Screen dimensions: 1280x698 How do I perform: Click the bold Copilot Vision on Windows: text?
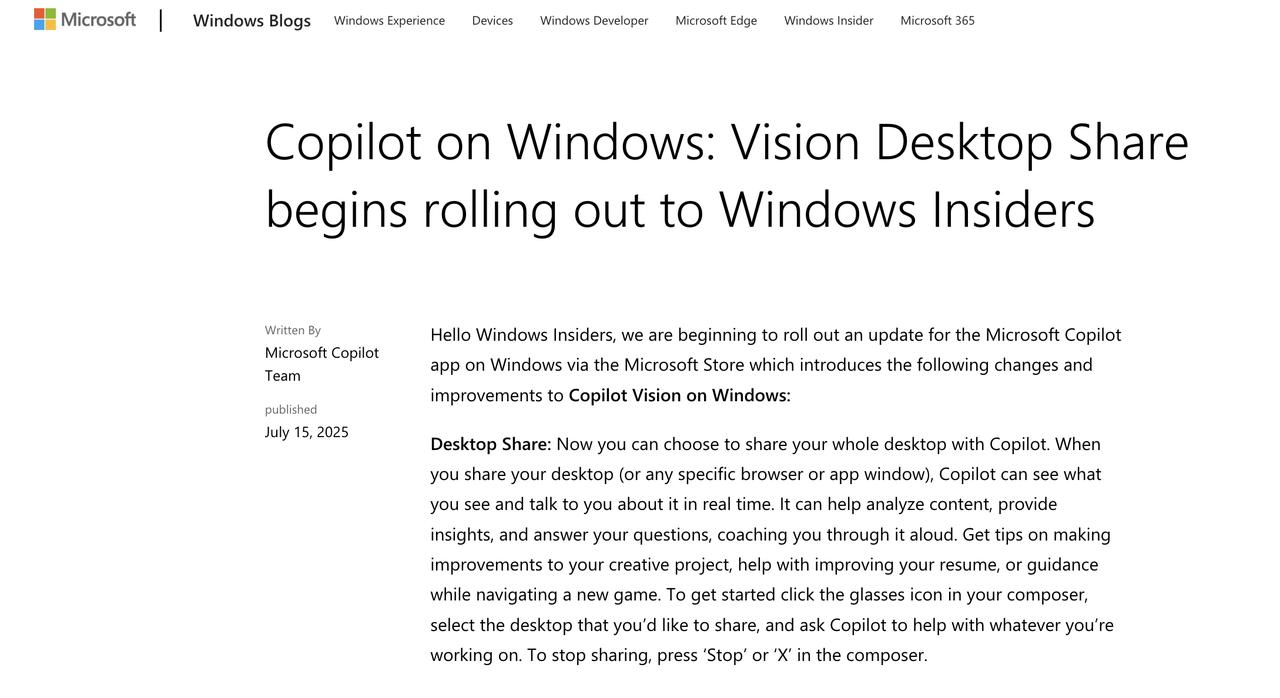click(x=680, y=395)
